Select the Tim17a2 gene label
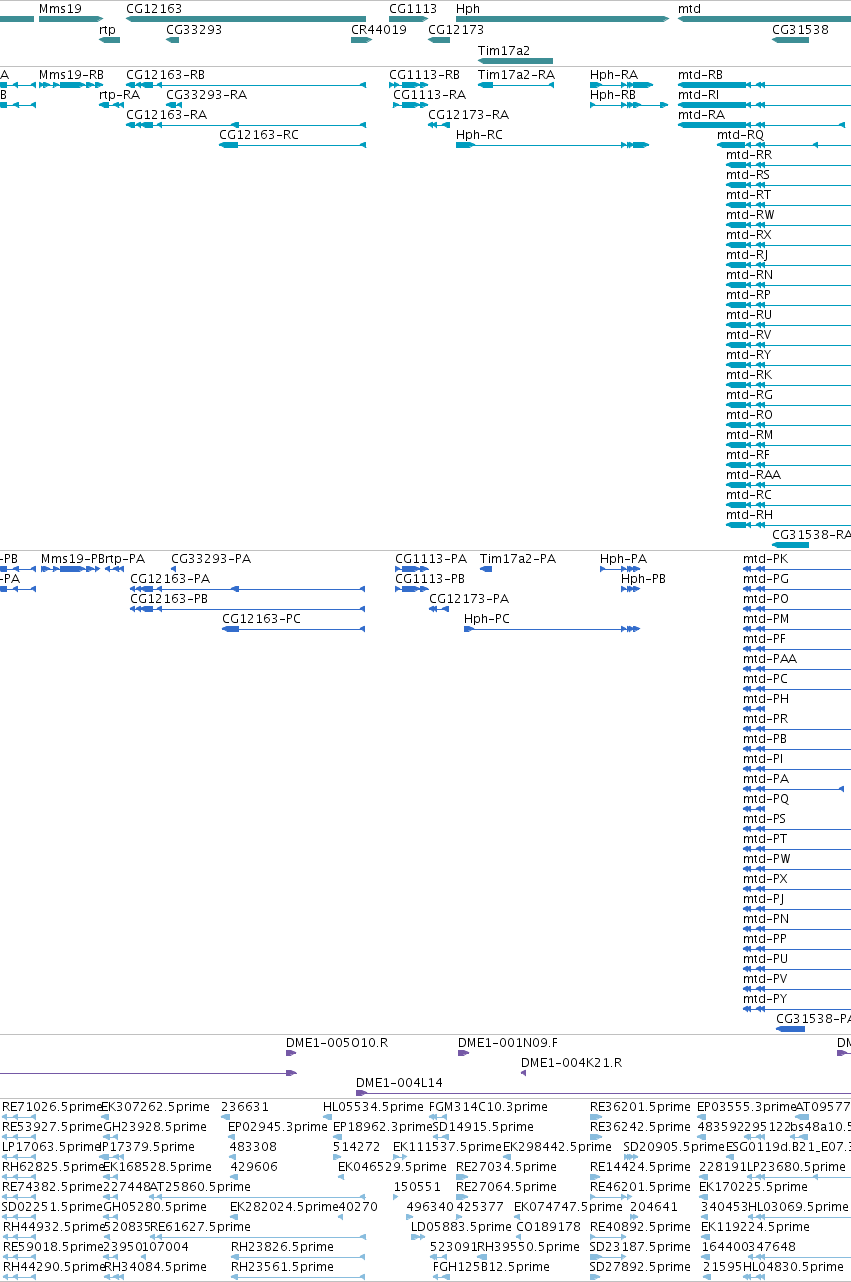This screenshot has width=851, height=1282. point(504,50)
